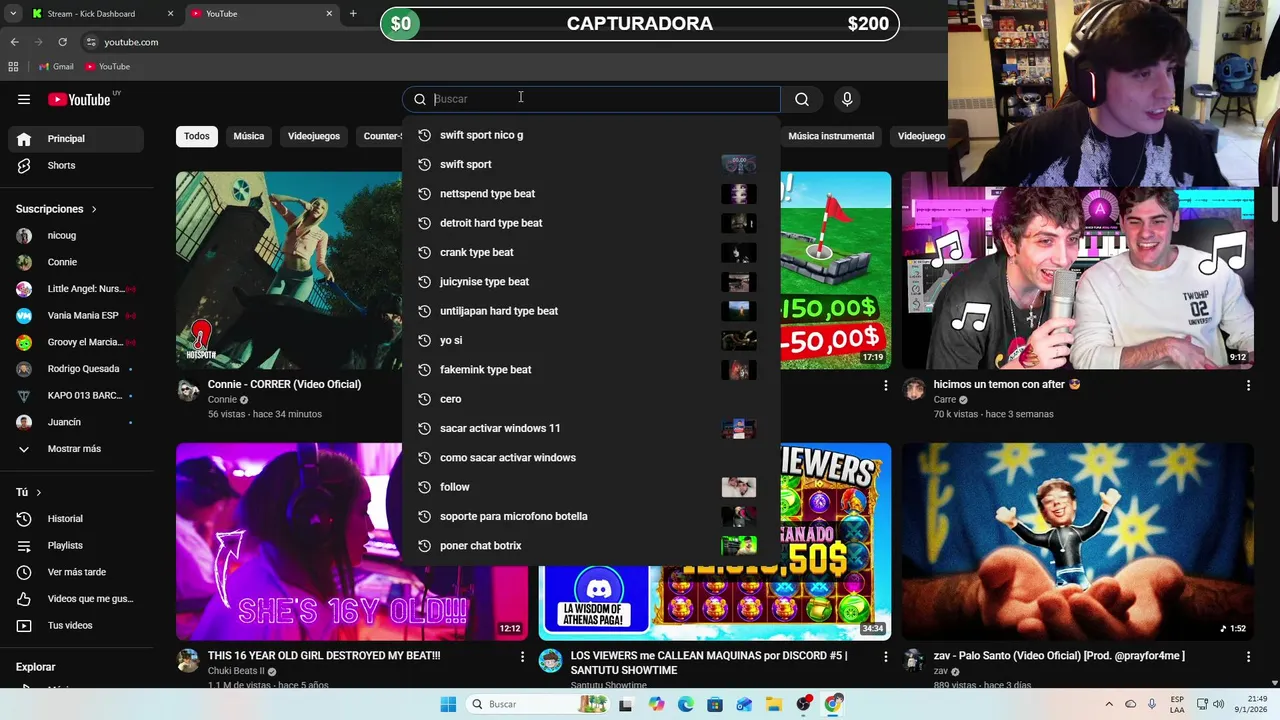Image resolution: width=1280 pixels, height=720 pixels.
Task: Show hidden system tray icons
Action: pos(1109,704)
